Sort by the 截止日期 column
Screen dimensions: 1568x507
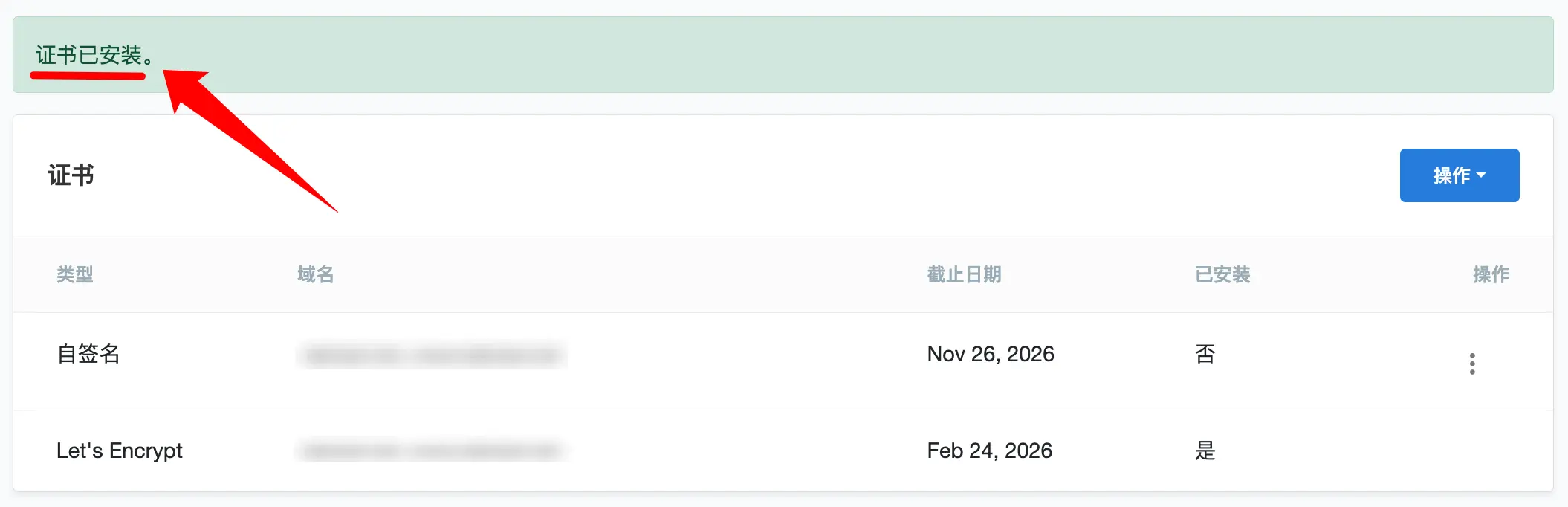(962, 274)
